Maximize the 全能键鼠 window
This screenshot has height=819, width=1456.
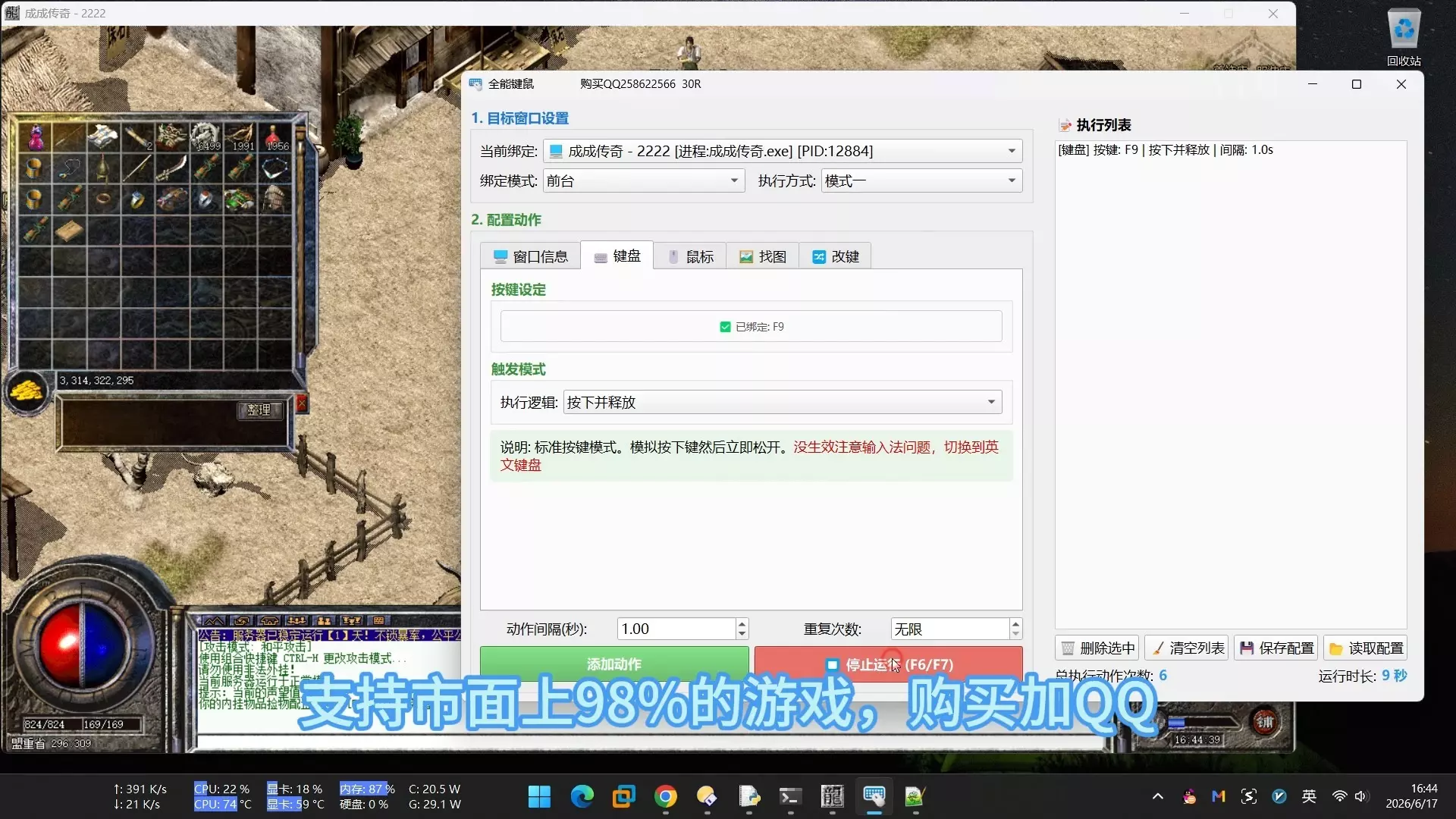pyautogui.click(x=1357, y=84)
